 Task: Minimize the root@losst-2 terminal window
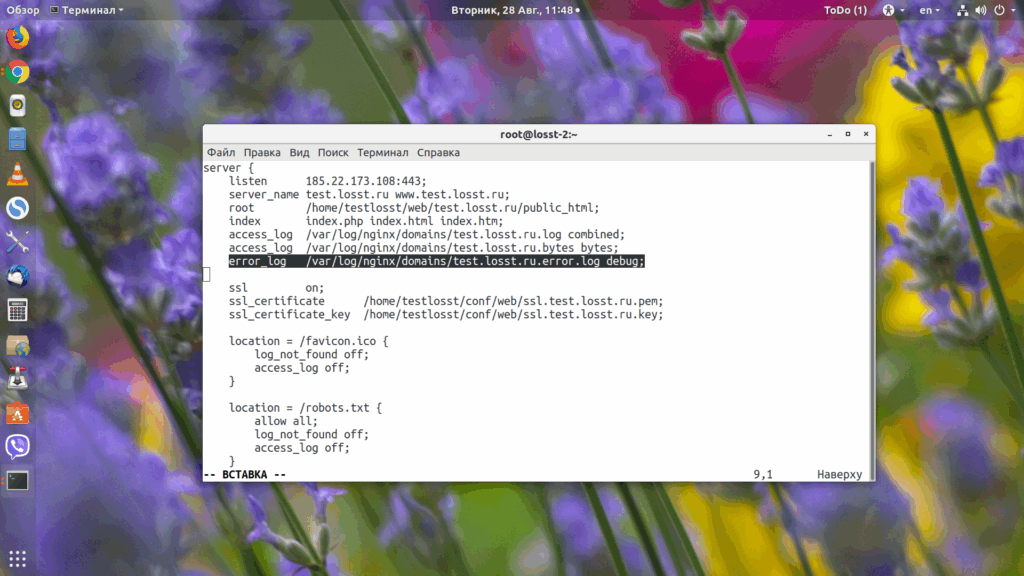point(829,134)
